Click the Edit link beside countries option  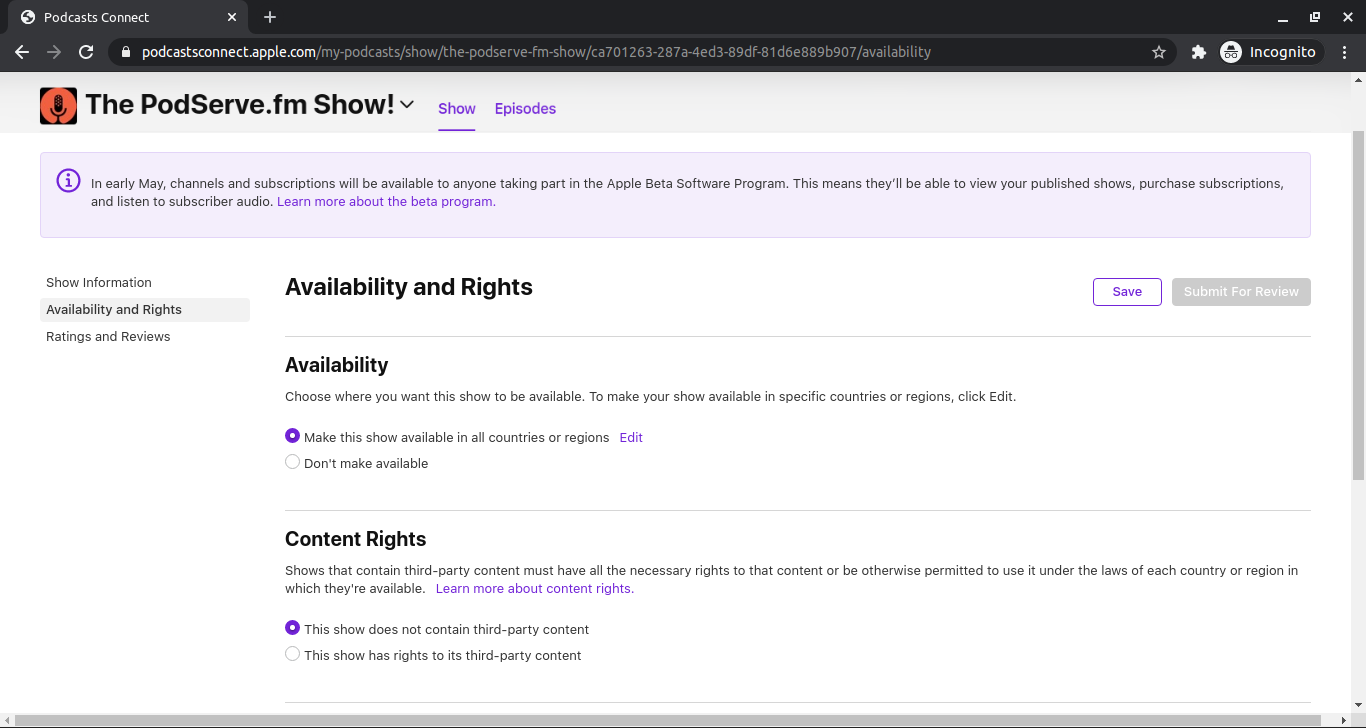coord(631,437)
